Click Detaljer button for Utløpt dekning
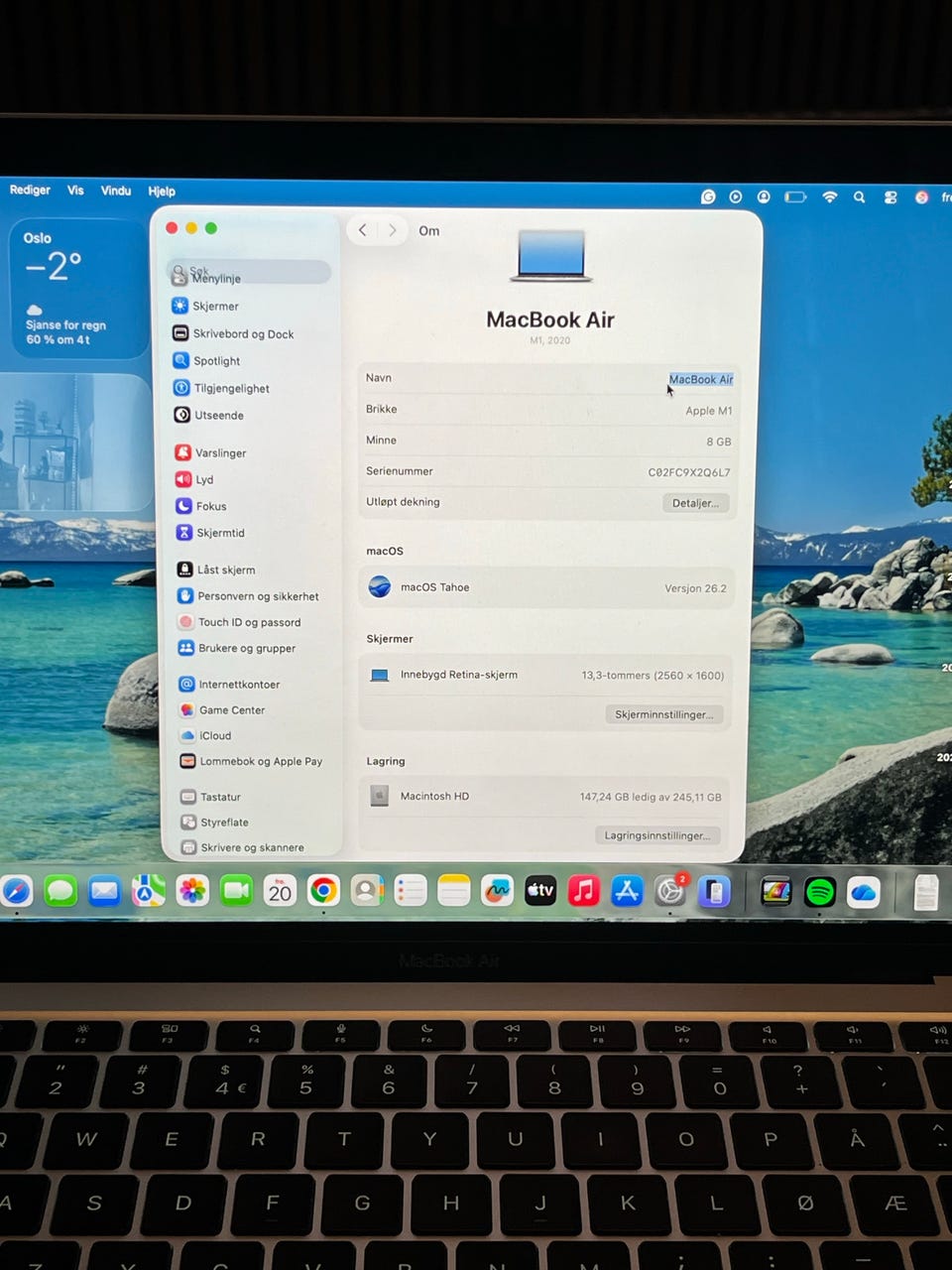This screenshot has height=1270, width=952. click(x=696, y=503)
